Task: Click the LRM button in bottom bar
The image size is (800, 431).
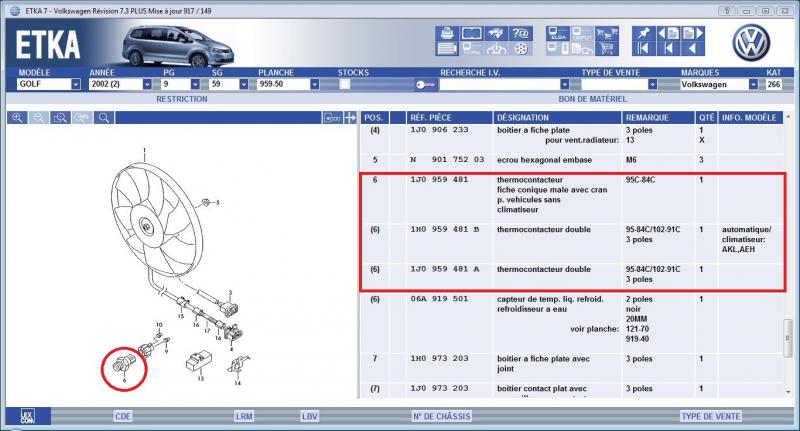Action: (244, 416)
